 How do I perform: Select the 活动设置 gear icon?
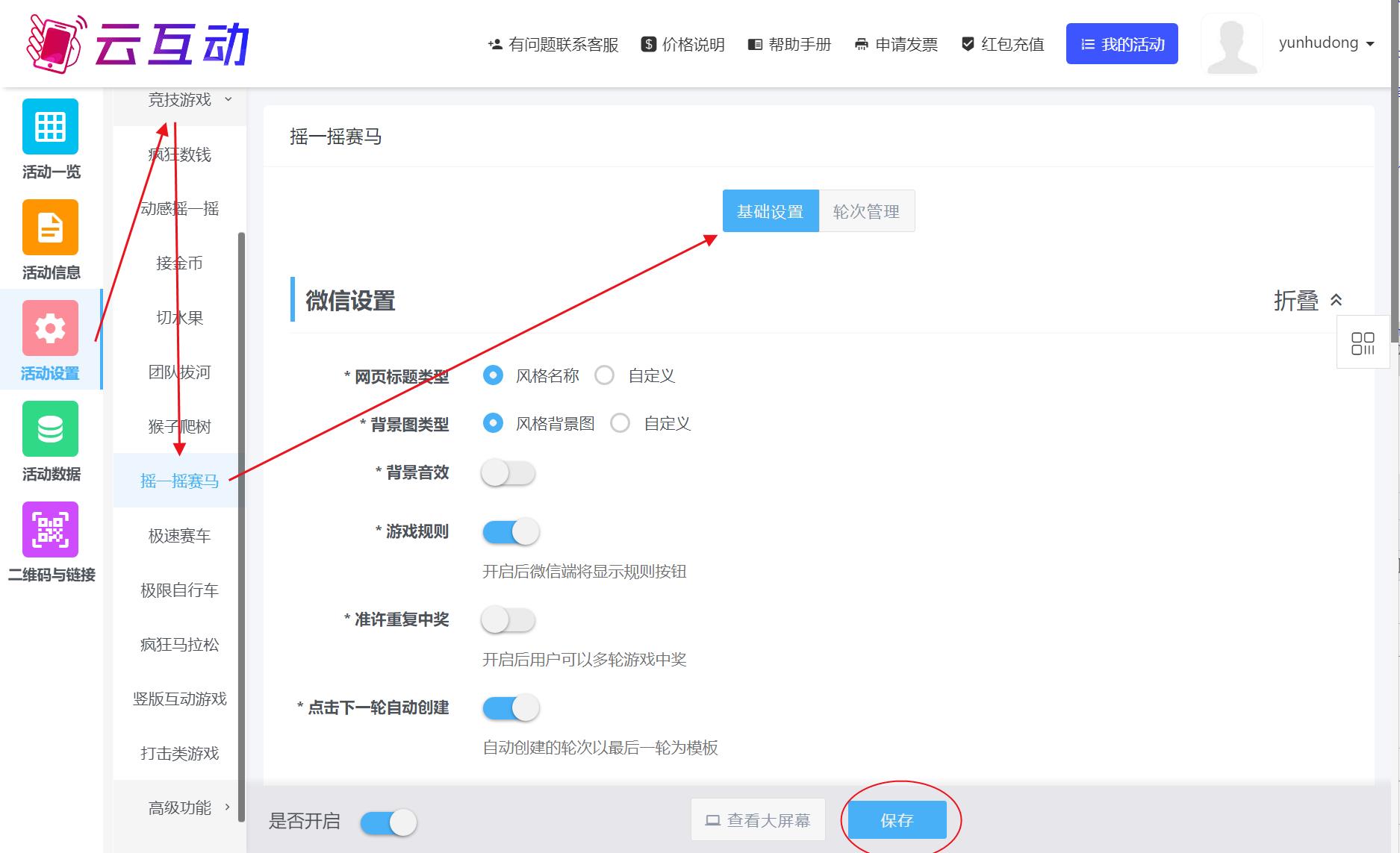tap(50, 328)
